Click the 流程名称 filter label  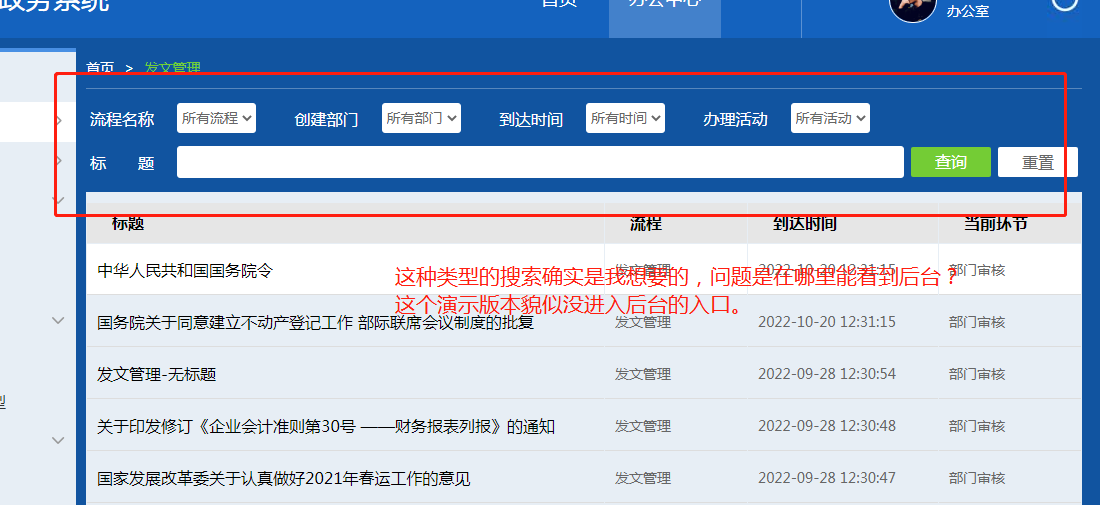pyautogui.click(x=122, y=119)
